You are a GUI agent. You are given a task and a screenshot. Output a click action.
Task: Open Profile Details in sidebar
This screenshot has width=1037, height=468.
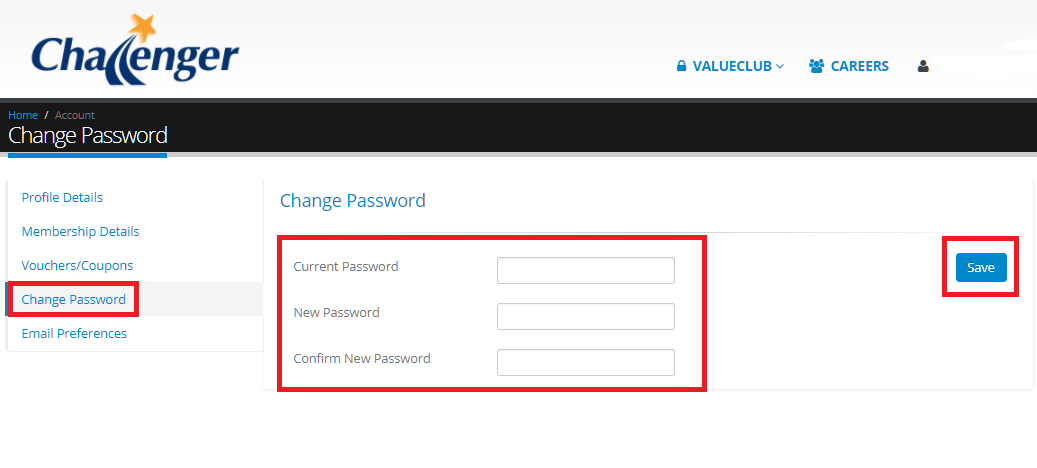click(62, 198)
